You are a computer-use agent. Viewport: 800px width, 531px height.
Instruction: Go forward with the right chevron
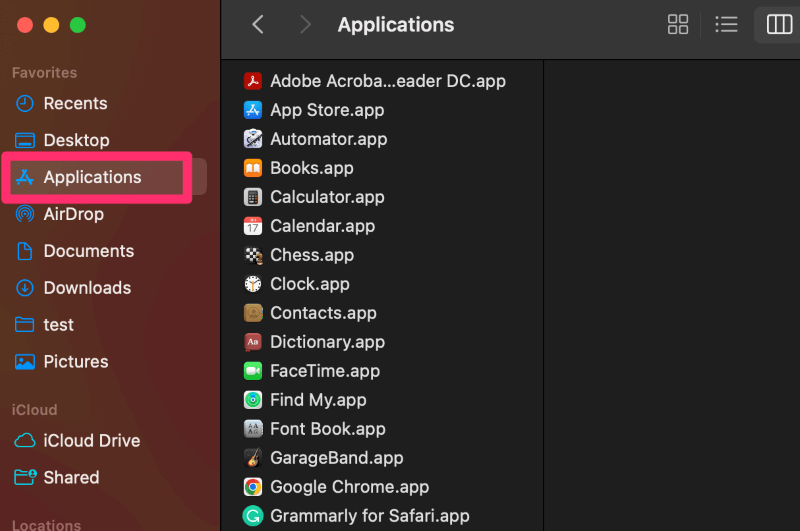click(x=305, y=24)
